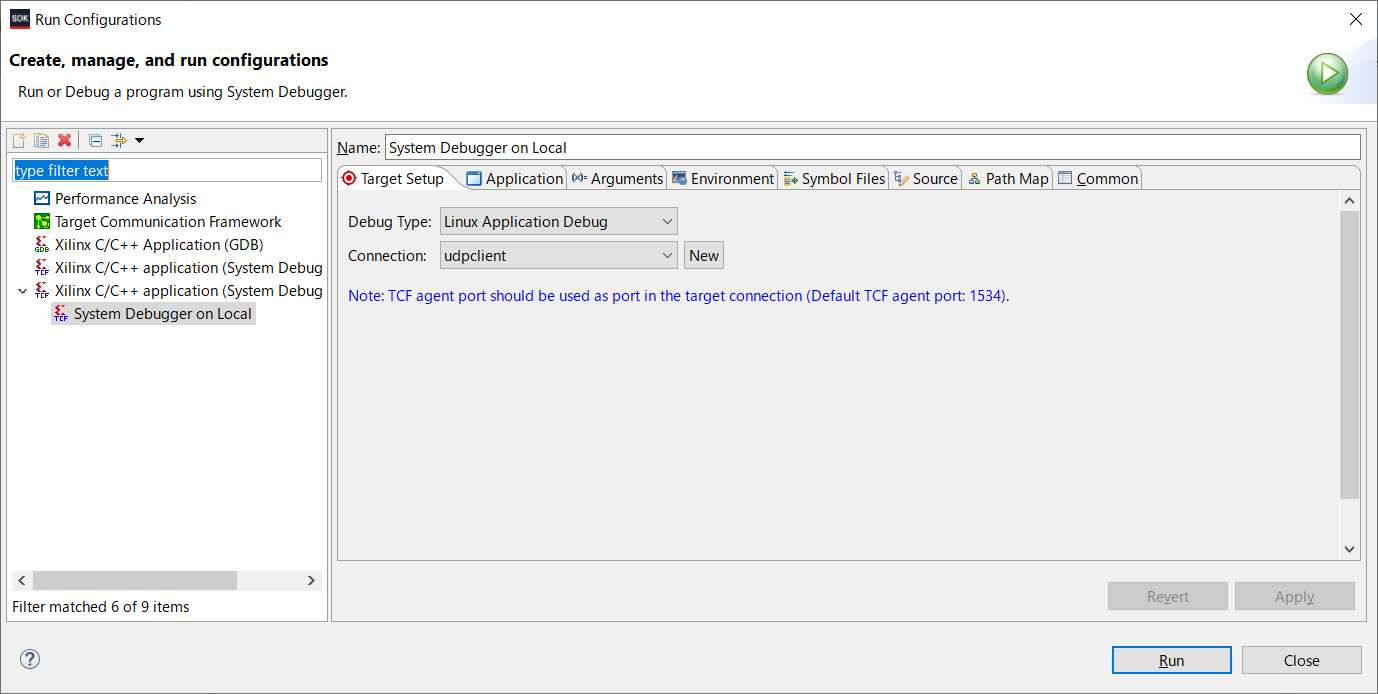The image size is (1378, 694).
Task: Collapse the expanded Xilinx C/C++ application node
Action: click(22, 291)
